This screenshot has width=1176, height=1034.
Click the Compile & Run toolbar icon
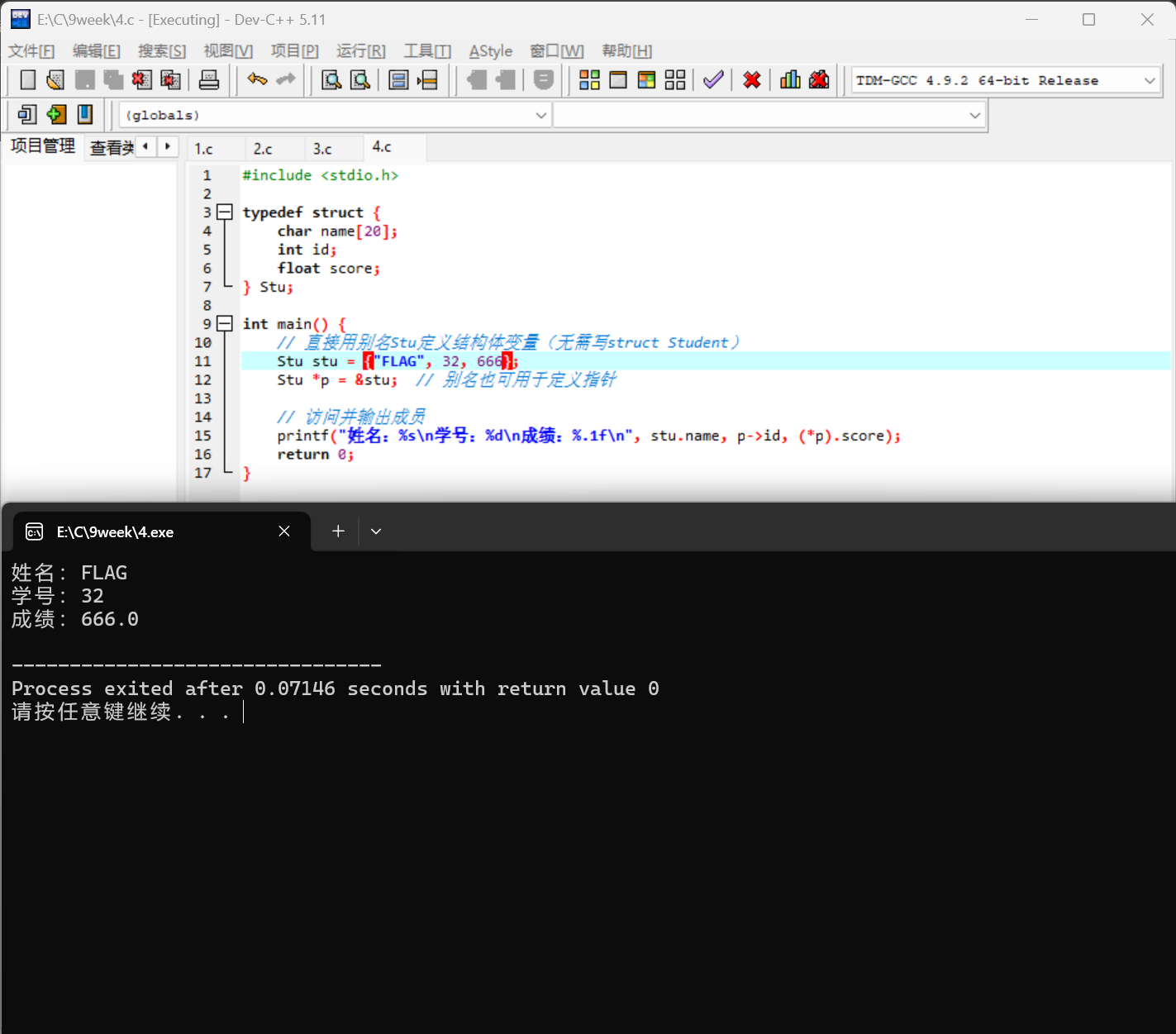coord(646,80)
